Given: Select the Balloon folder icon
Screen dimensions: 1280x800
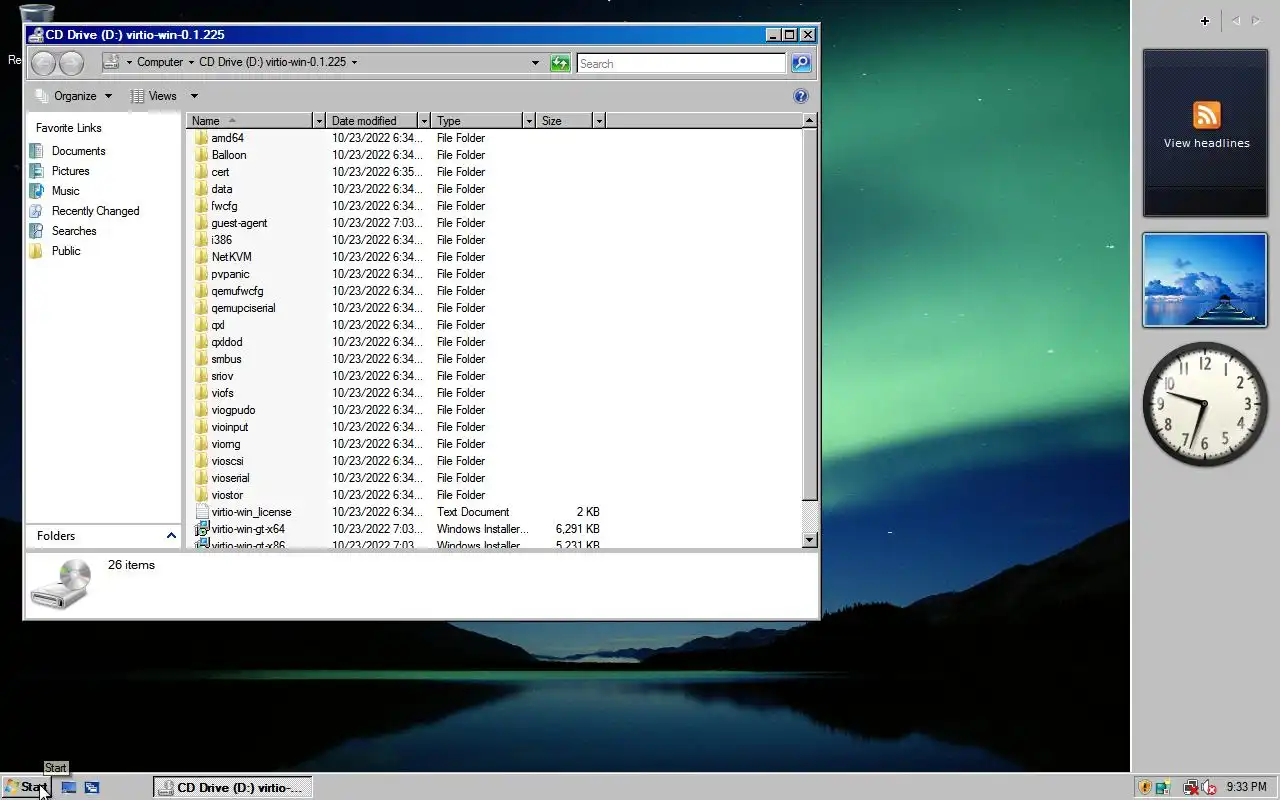Looking at the screenshot, I should (x=201, y=155).
